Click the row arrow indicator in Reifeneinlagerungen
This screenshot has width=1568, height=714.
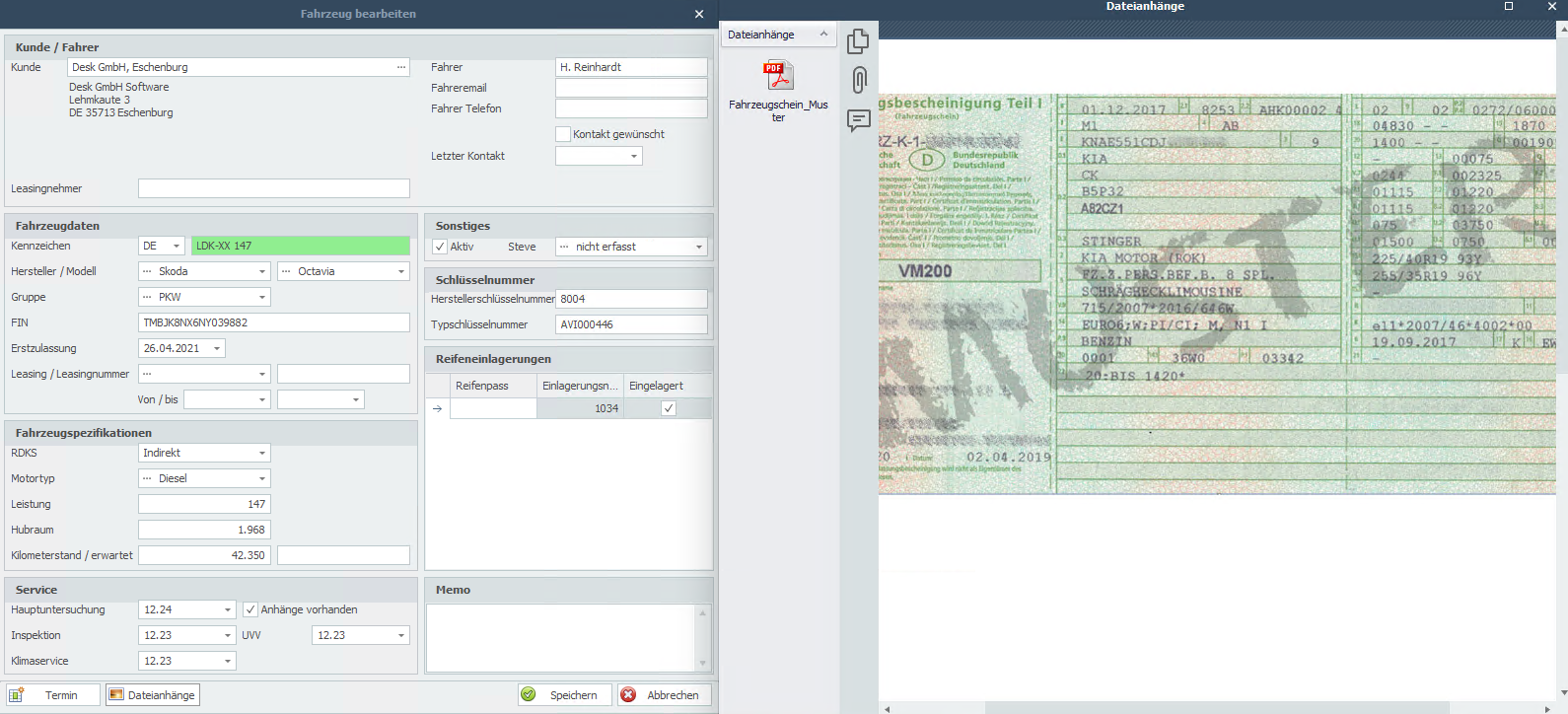coord(438,408)
